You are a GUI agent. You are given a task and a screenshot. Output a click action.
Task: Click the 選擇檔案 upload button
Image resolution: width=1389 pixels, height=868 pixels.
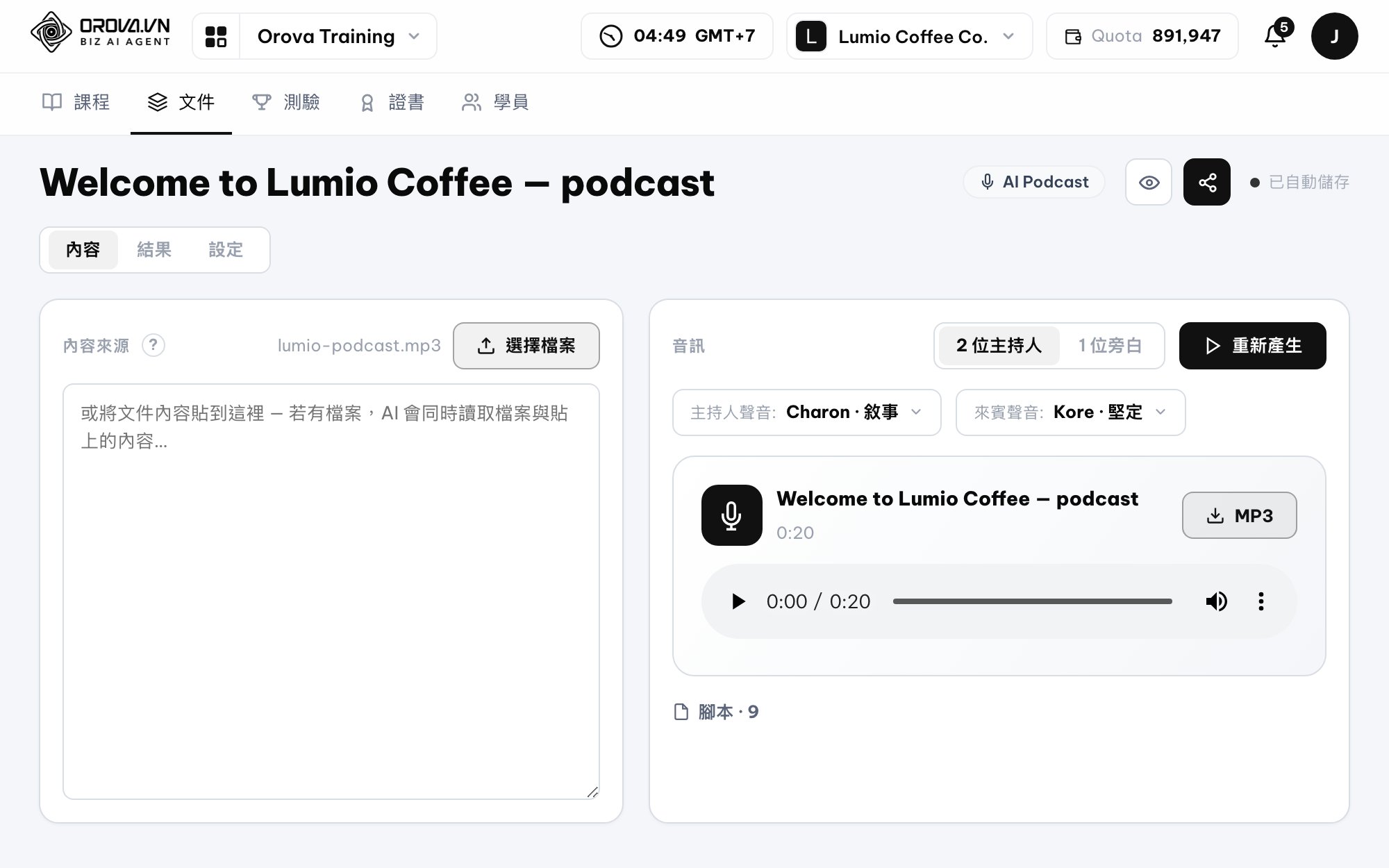click(x=526, y=346)
